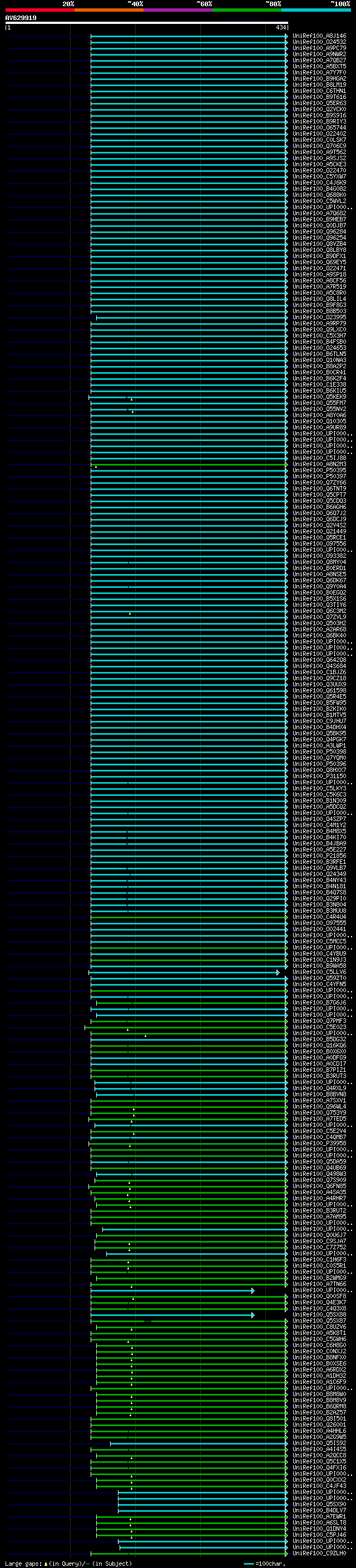356x1568 pixels.
Task: Open hit UniRef100_Q6FN85
Action: click(319, 1186)
